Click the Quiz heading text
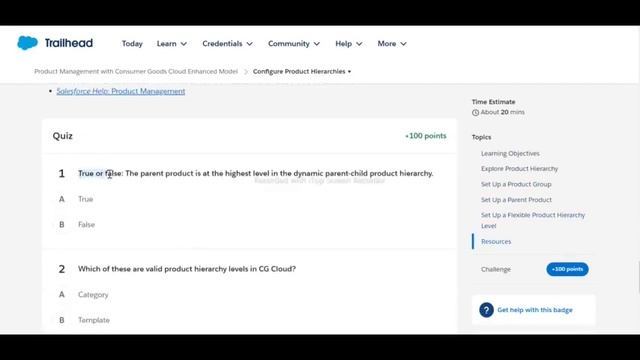Image resolution: width=640 pixels, height=360 pixels. [x=62, y=136]
